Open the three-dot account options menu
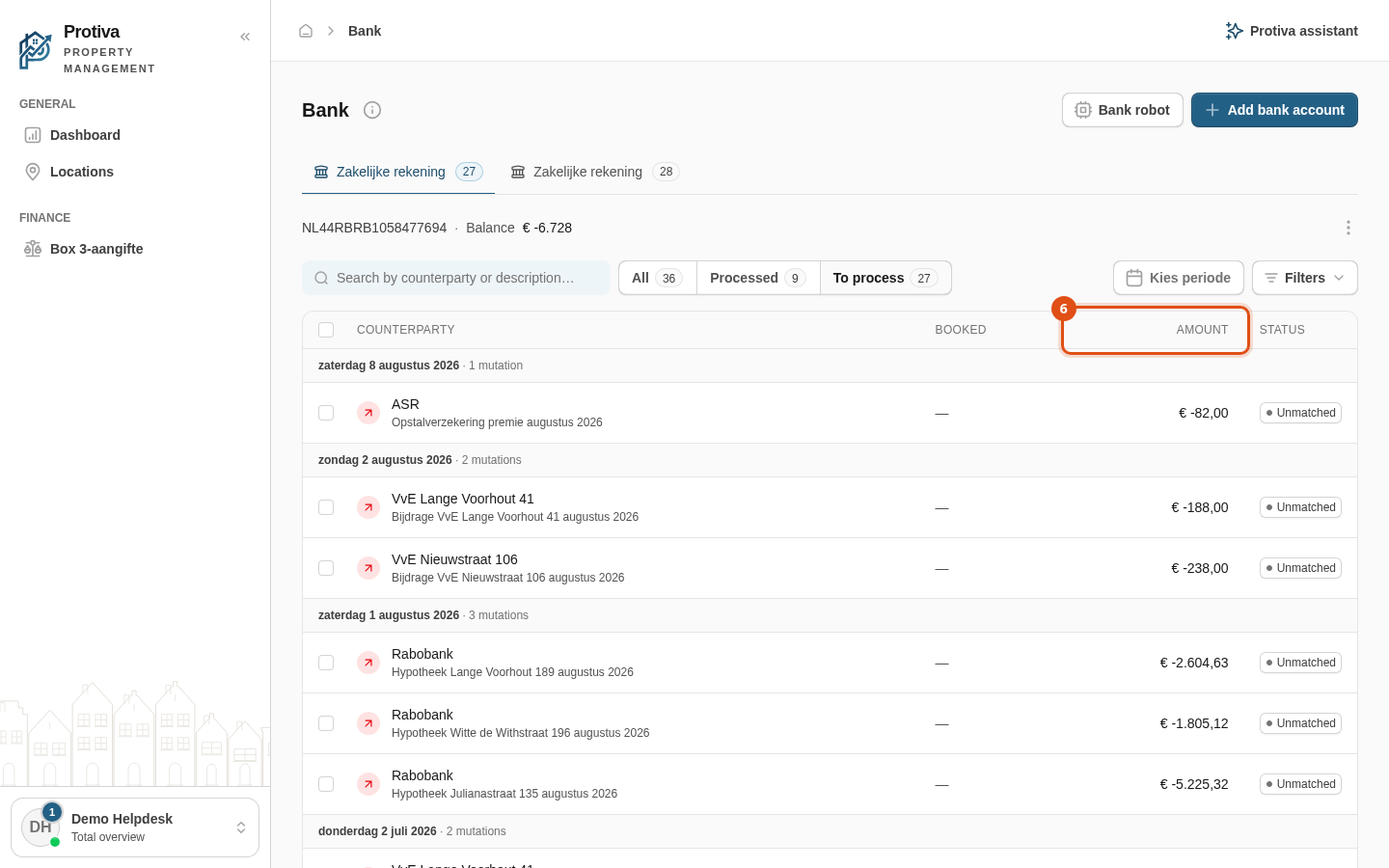The image size is (1389, 868). (1348, 228)
